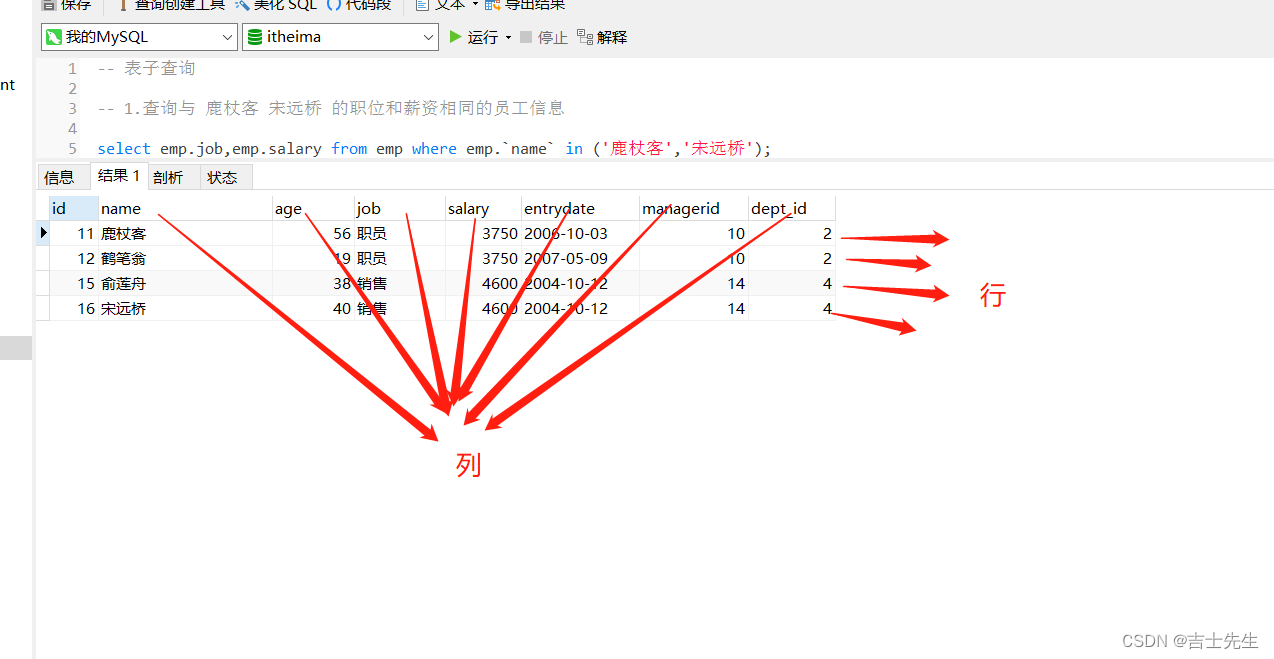
Task: Select the cell 宋远桥
Action: [x=185, y=308]
